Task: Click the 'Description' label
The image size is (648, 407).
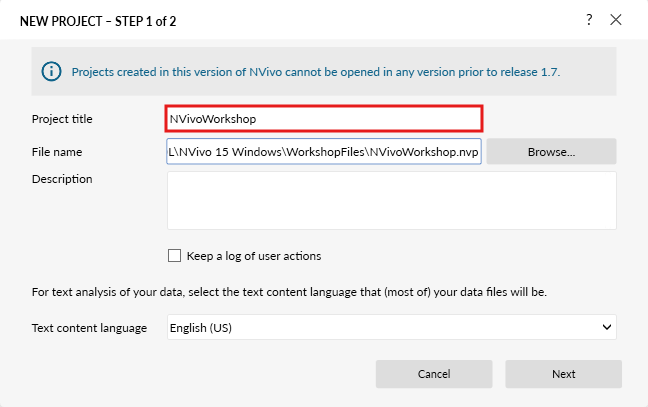Action: (x=62, y=179)
